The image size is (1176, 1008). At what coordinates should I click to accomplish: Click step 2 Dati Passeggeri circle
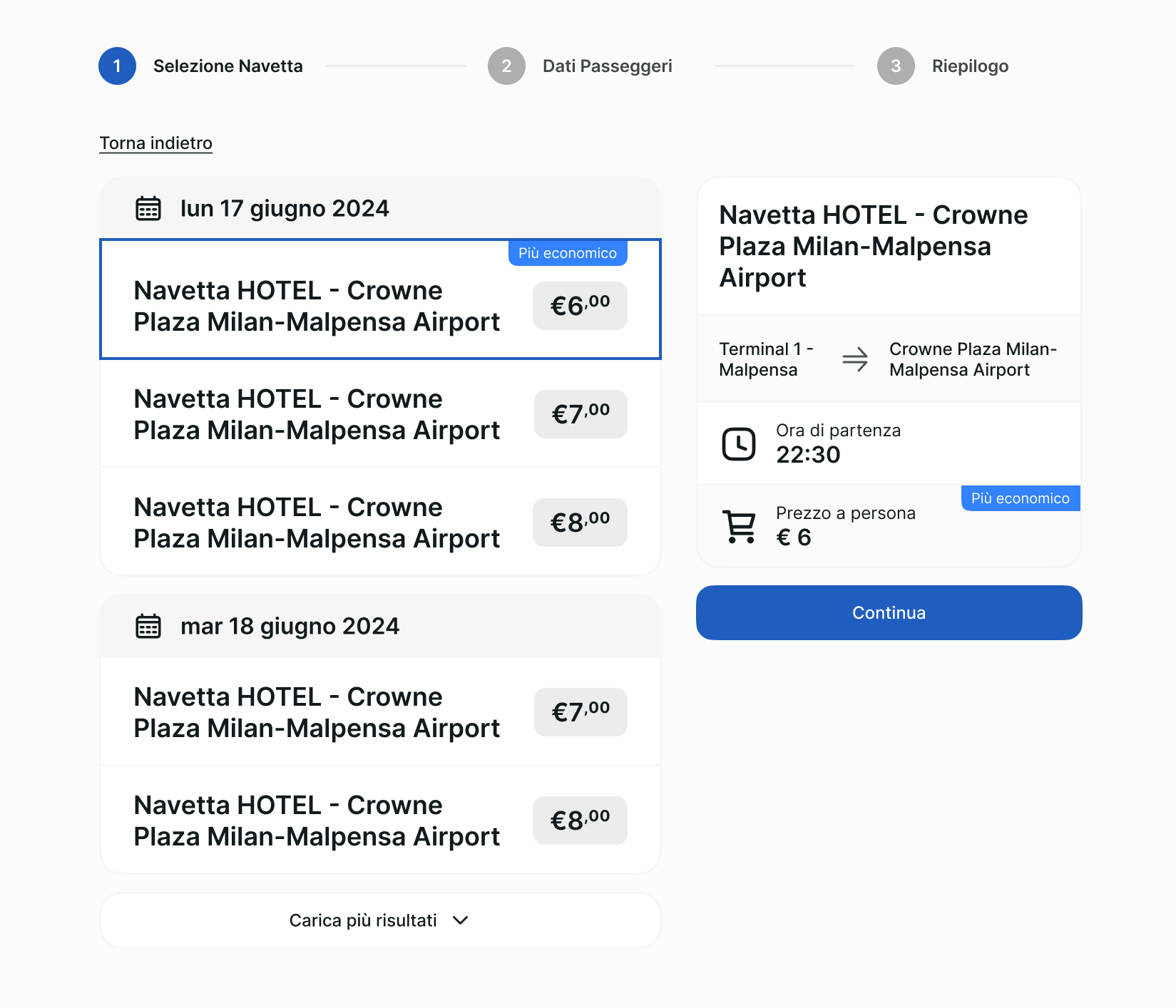(x=506, y=66)
